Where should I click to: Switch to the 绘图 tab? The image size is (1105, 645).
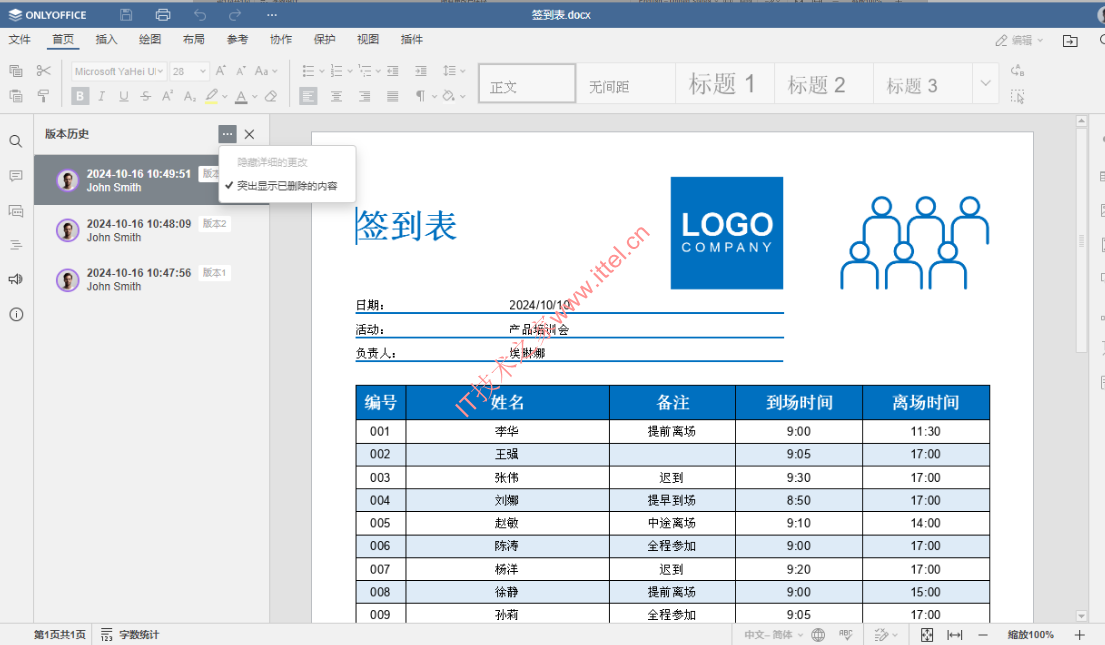click(x=150, y=39)
